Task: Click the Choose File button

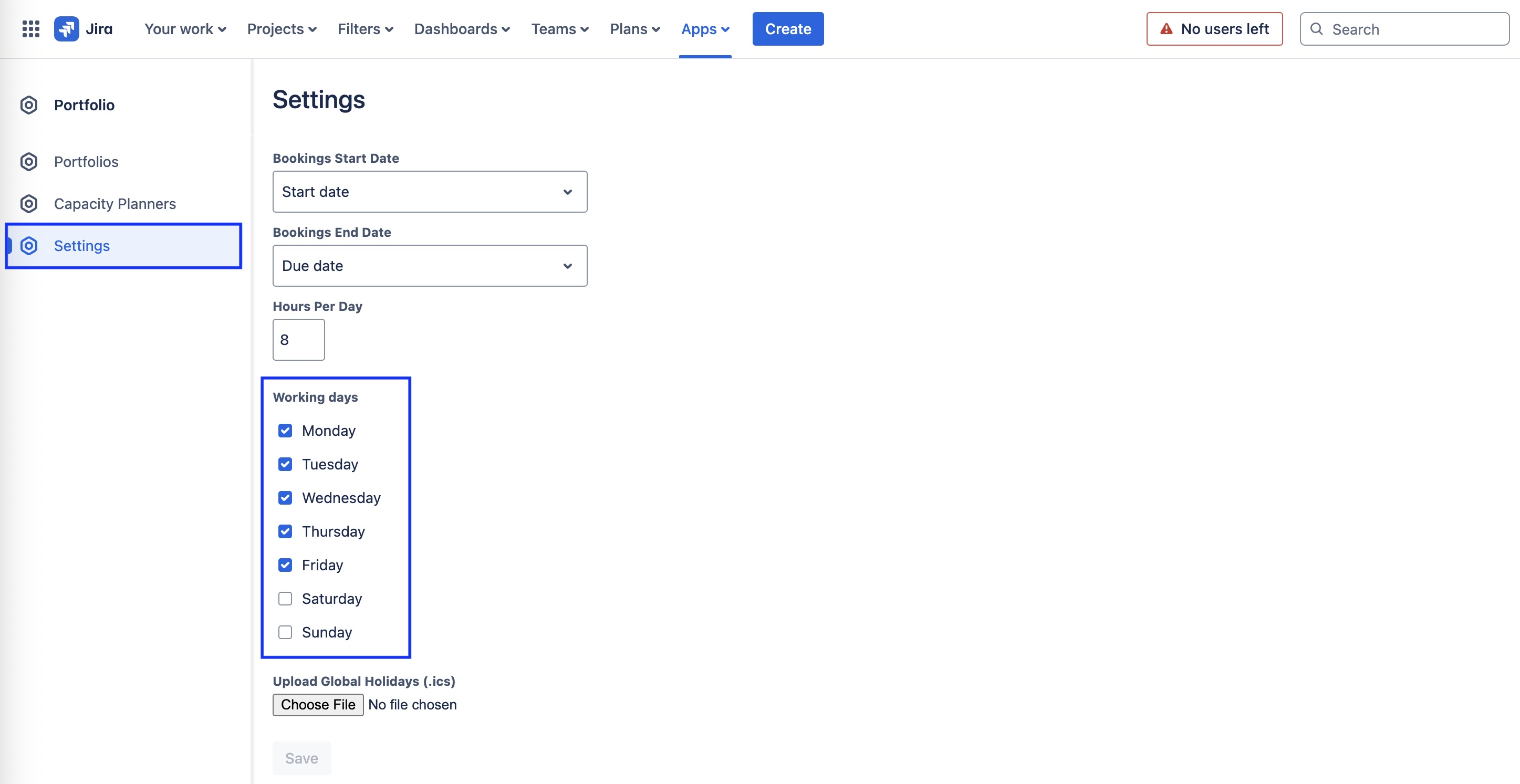Action: click(x=318, y=705)
